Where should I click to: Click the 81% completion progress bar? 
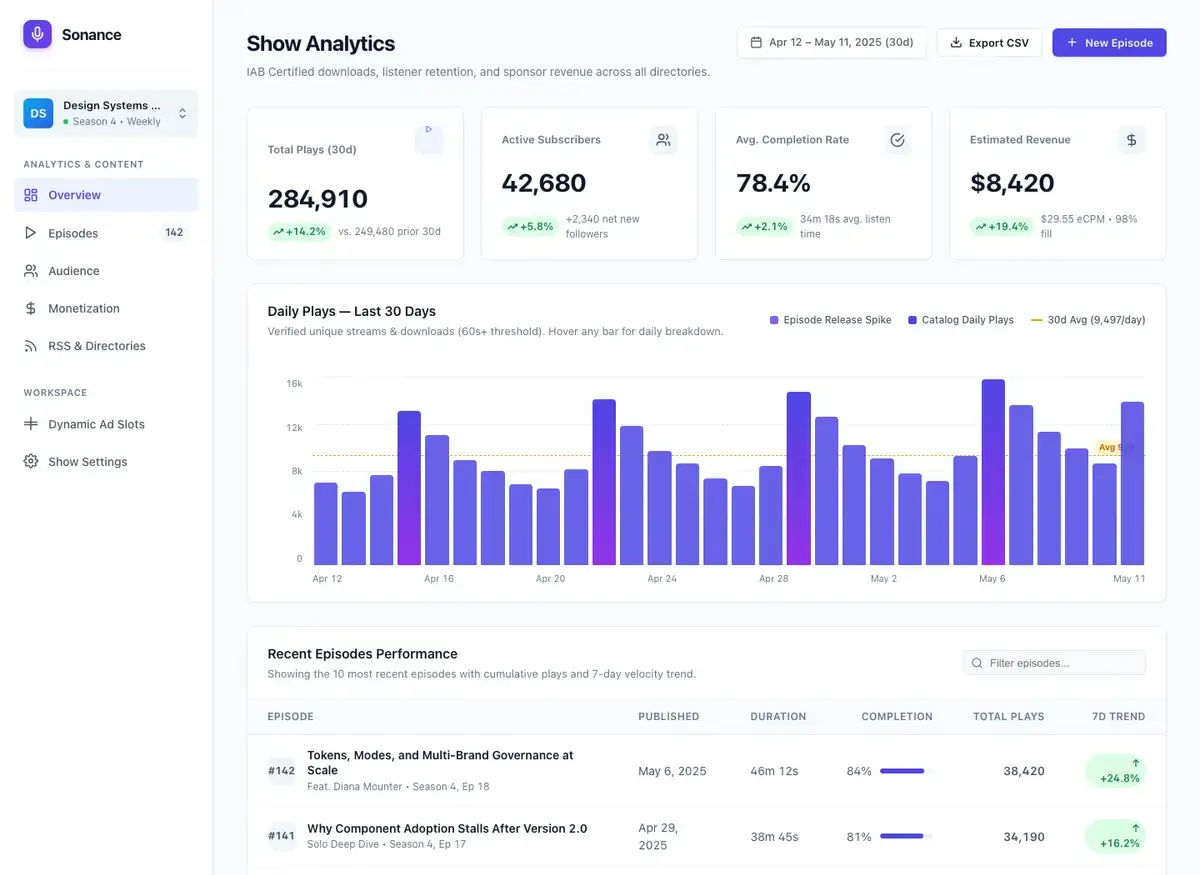[906, 836]
